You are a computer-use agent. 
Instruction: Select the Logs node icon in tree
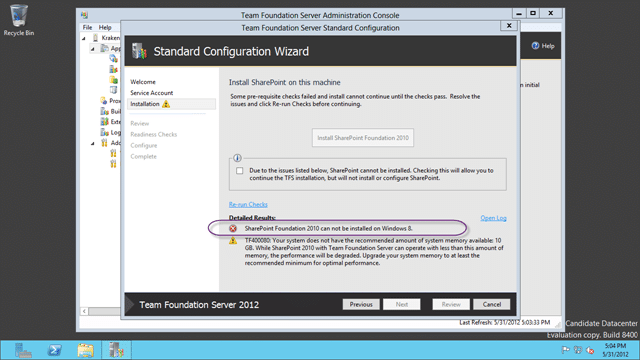coord(104,132)
